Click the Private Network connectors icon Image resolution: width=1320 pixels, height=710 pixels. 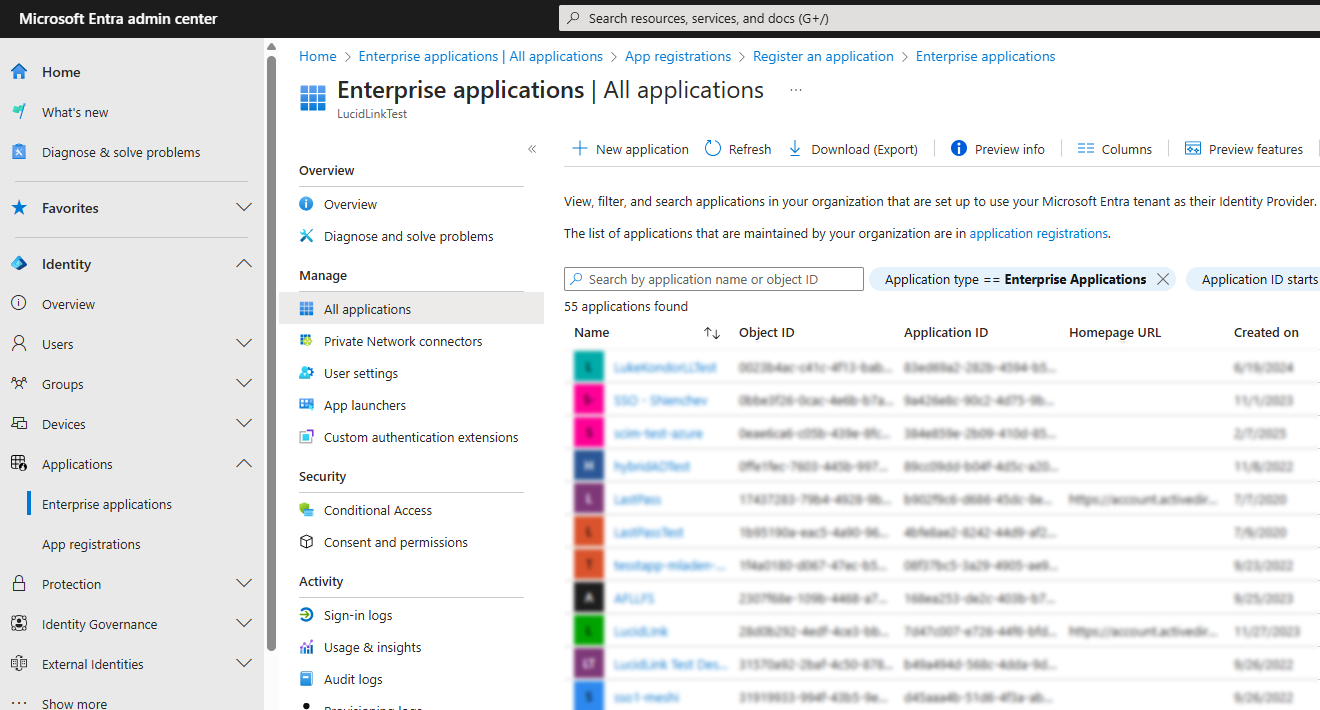coord(306,341)
